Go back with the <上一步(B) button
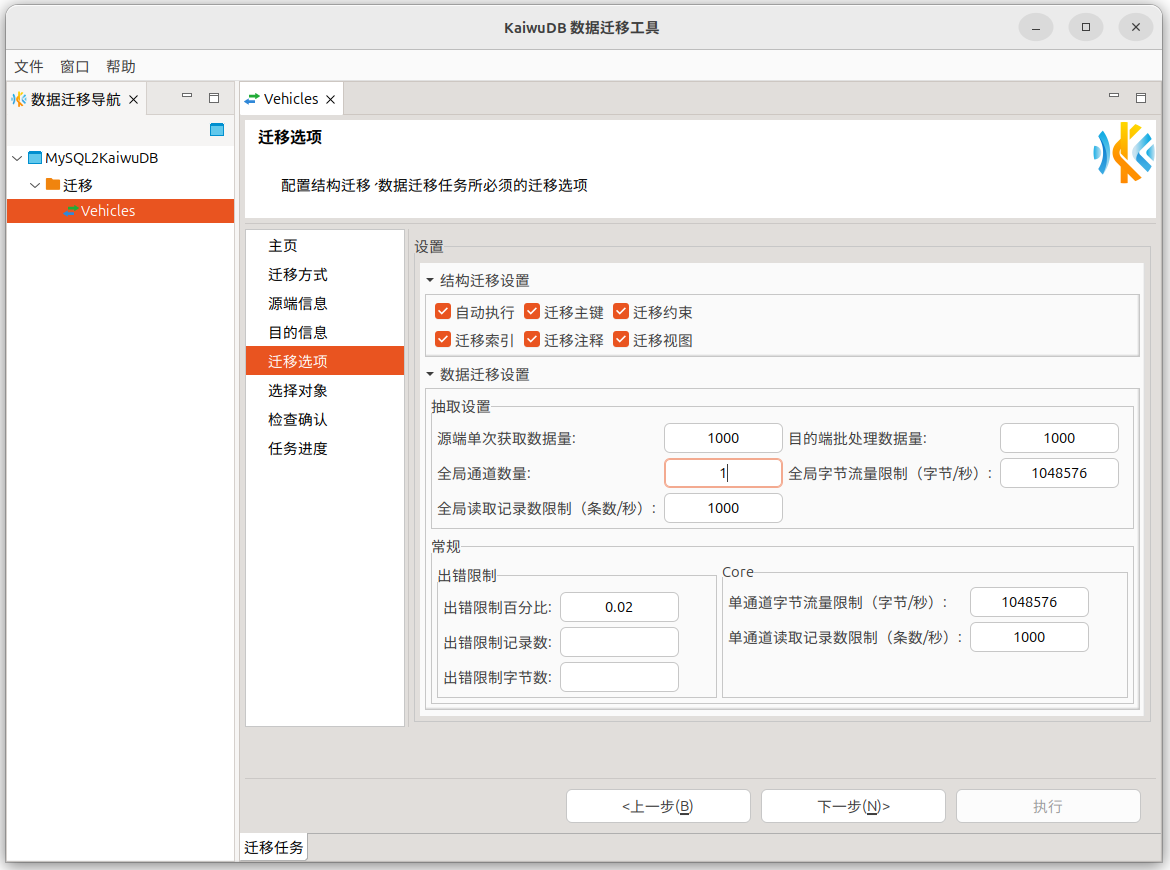This screenshot has height=870, width=1170. (x=658, y=806)
